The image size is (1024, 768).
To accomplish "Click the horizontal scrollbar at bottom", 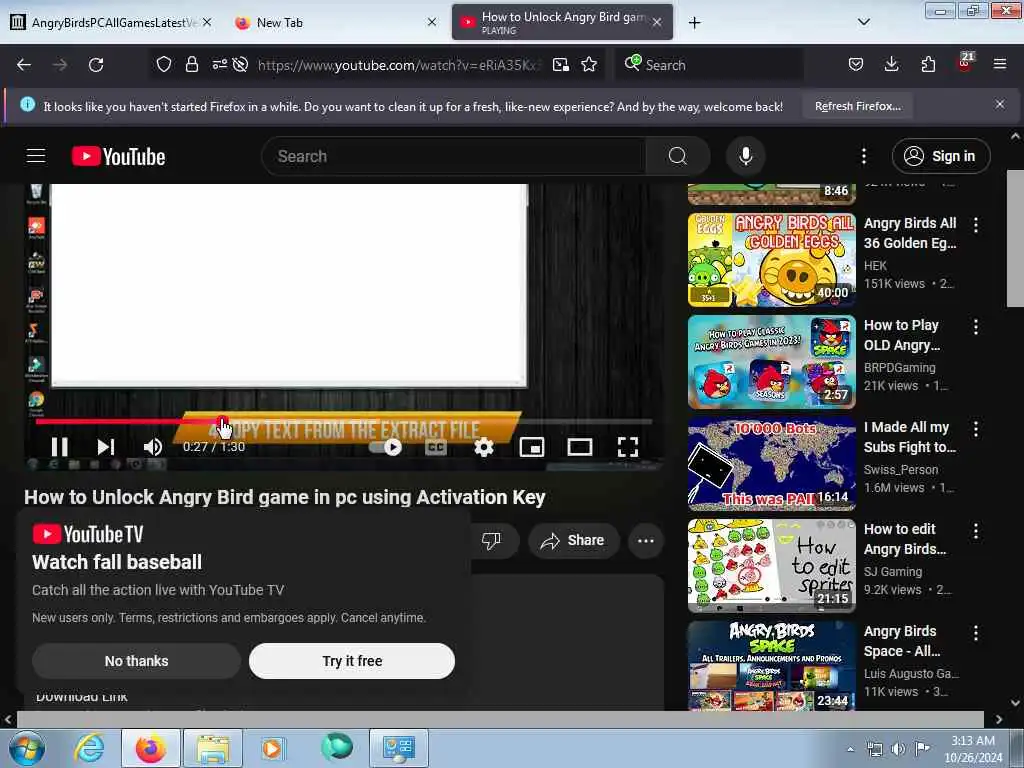I will [x=500, y=719].
